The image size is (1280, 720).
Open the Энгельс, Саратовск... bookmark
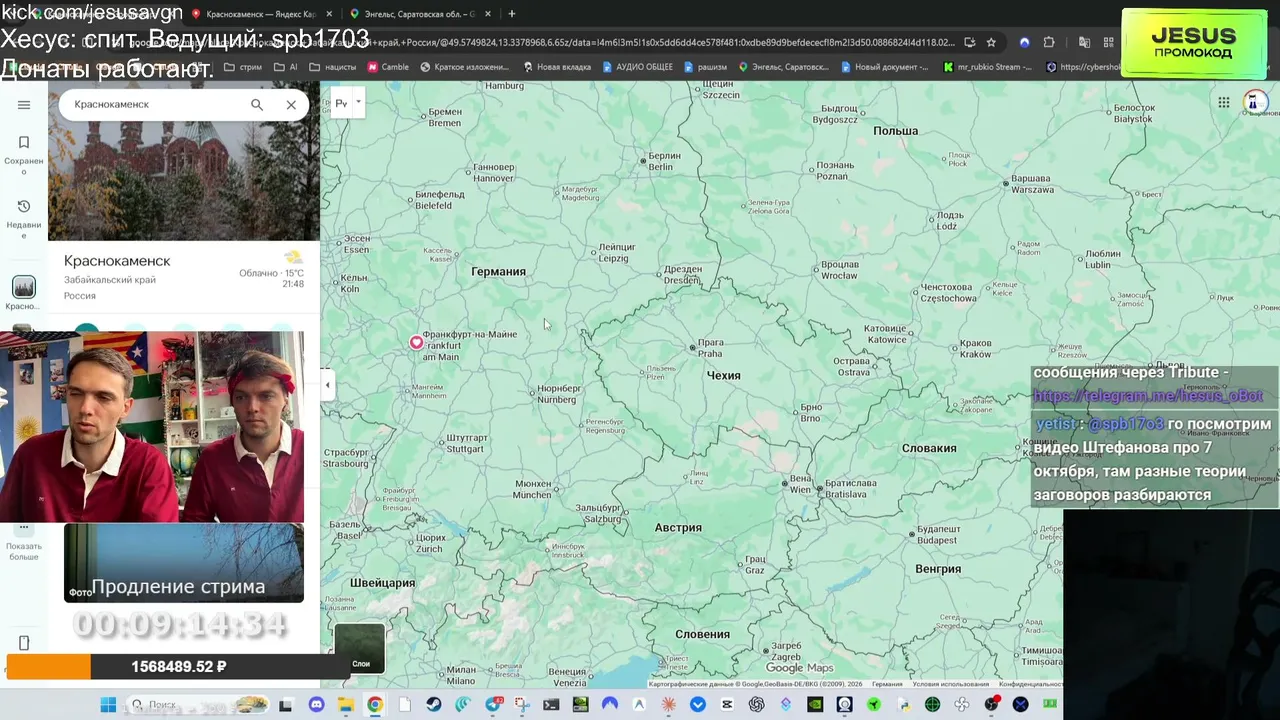click(x=784, y=67)
